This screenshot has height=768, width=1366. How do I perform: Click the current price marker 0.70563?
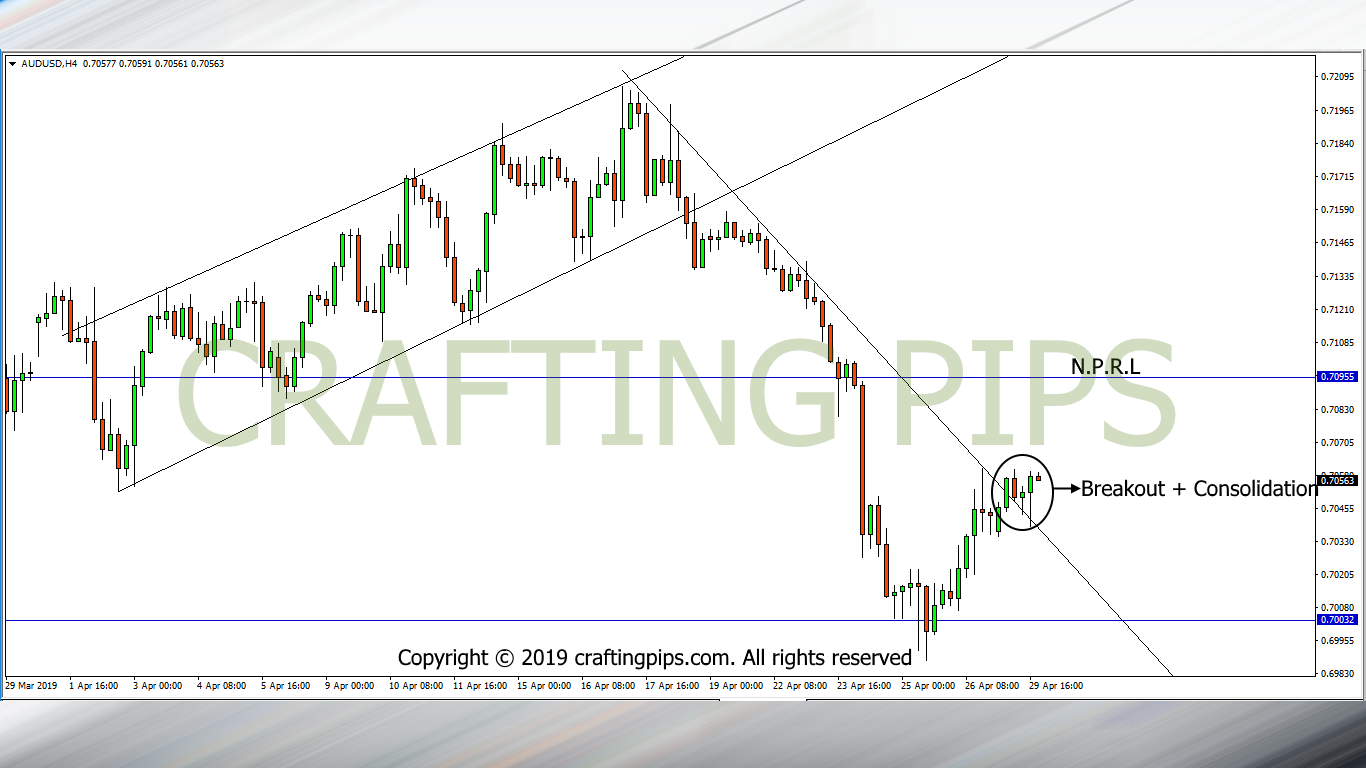click(1337, 481)
